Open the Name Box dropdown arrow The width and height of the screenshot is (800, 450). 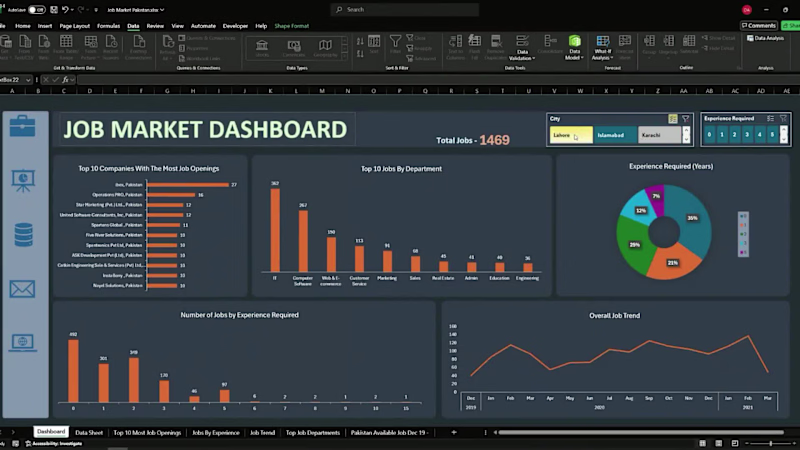(x=28, y=80)
